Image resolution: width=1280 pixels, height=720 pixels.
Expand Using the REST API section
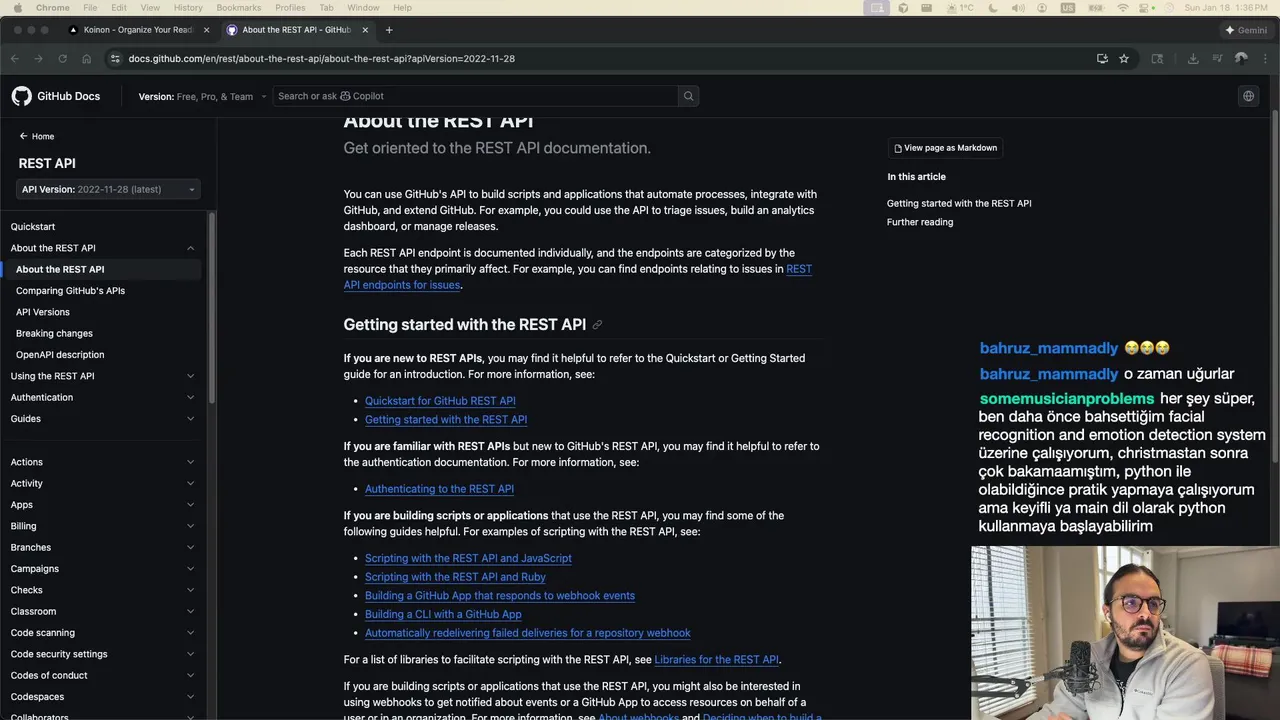(x=190, y=376)
